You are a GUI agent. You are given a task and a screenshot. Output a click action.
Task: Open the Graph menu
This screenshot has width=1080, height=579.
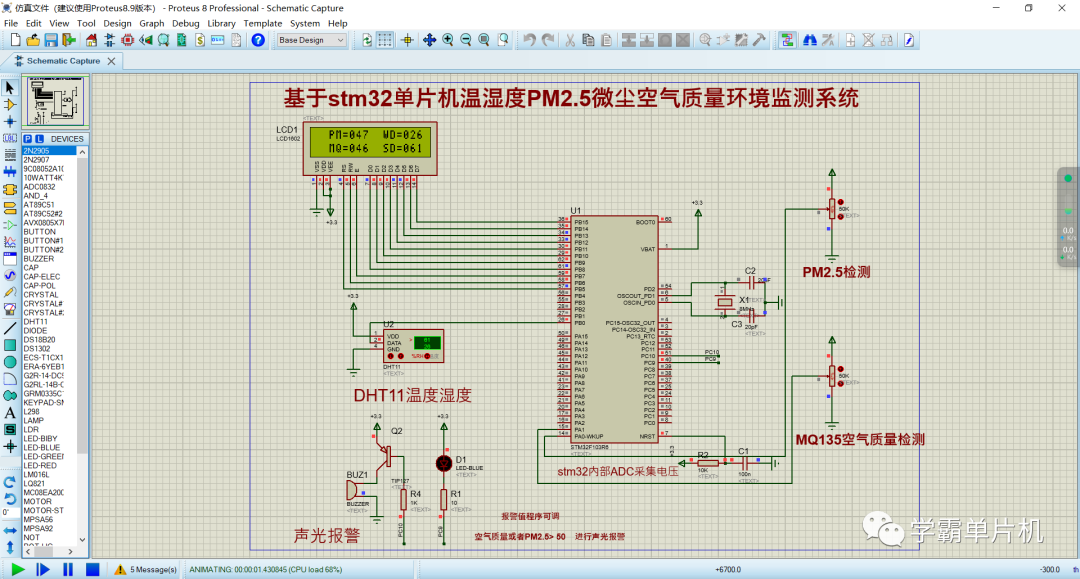click(152, 23)
